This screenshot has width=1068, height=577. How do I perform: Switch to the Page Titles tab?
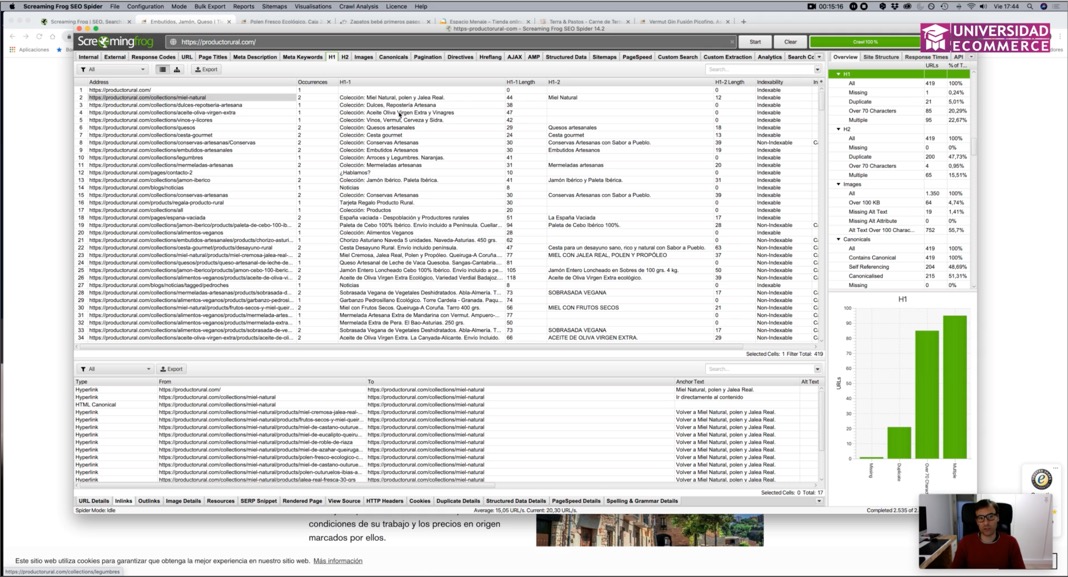pyautogui.click(x=213, y=57)
